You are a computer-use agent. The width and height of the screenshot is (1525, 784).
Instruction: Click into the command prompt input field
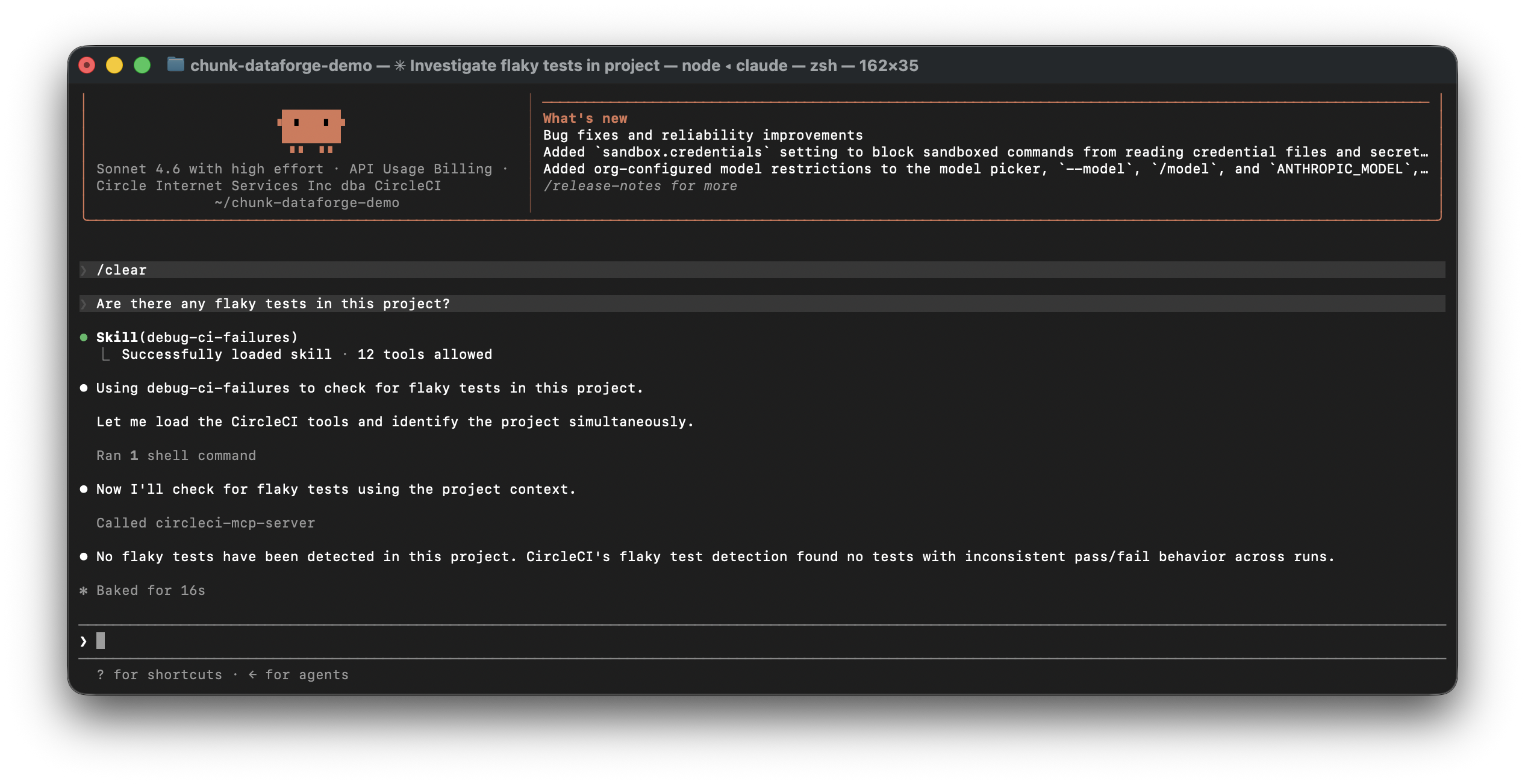click(762, 641)
